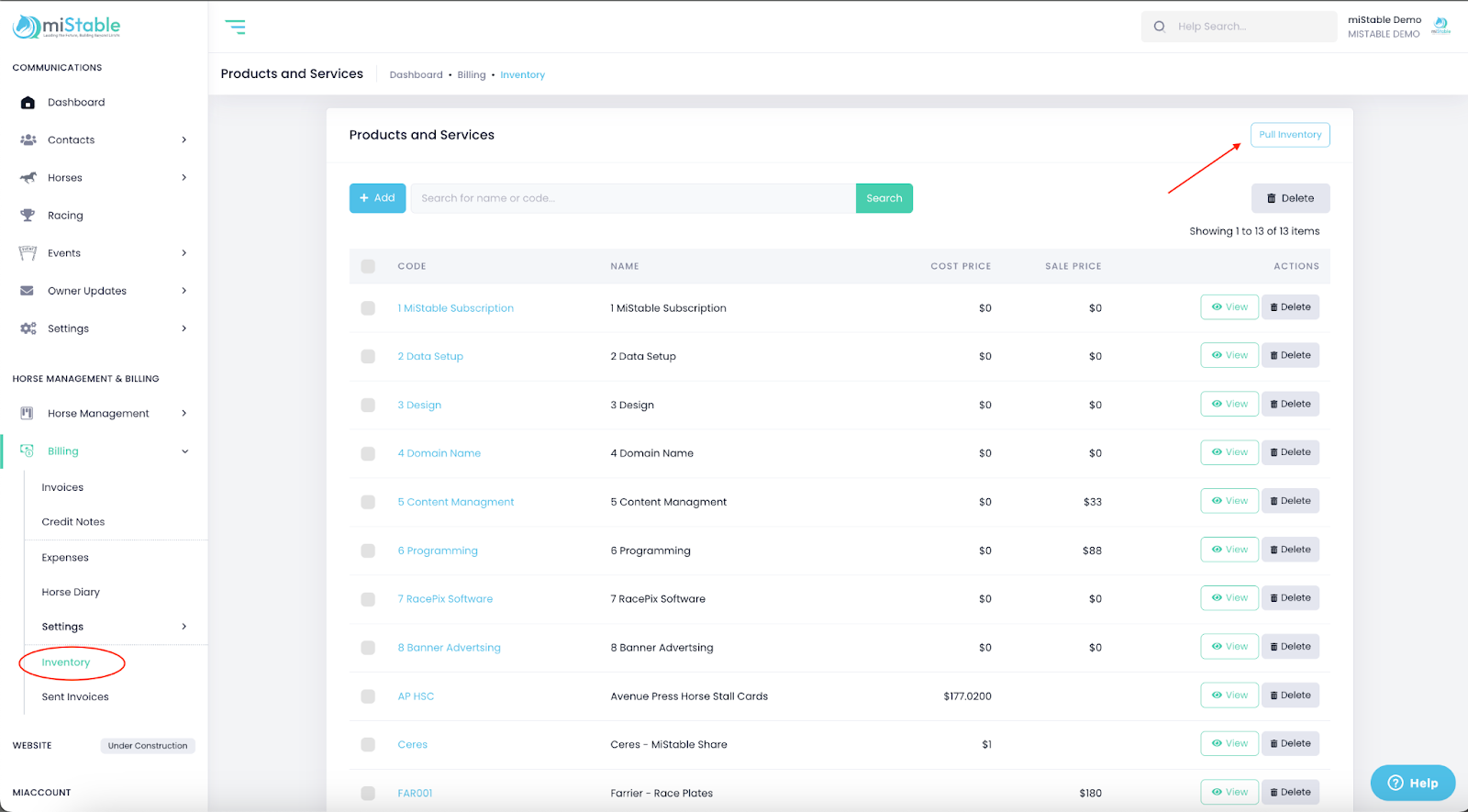The image size is (1468, 812).
Task: Click the miStable Demo profile avatar
Action: (1441, 26)
